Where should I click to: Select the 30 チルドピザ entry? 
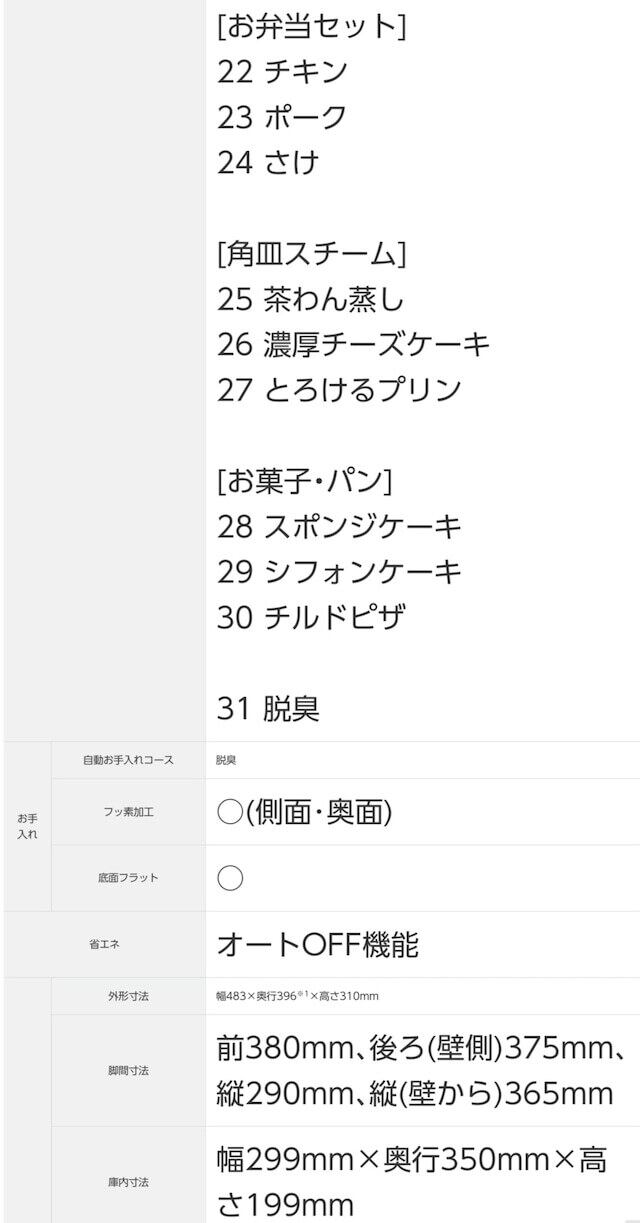pos(310,617)
